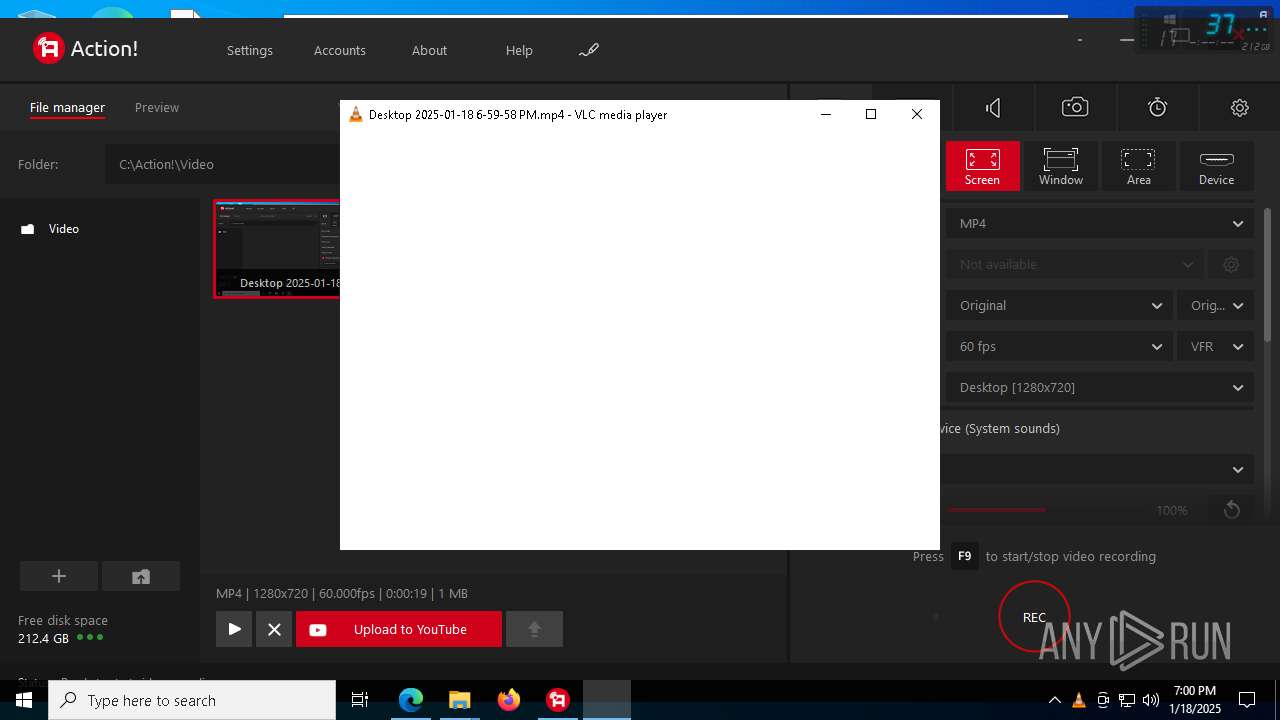Open File Explorer from the taskbar
Viewport: 1280px width, 720px height.
tap(459, 700)
